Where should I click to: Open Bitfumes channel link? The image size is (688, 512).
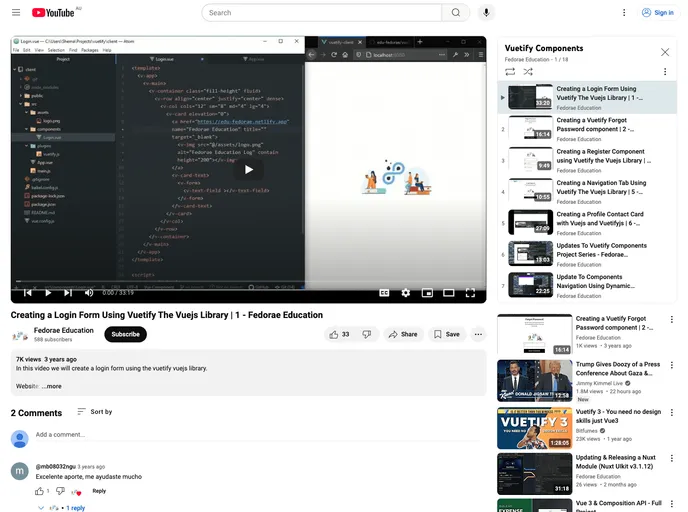point(587,431)
